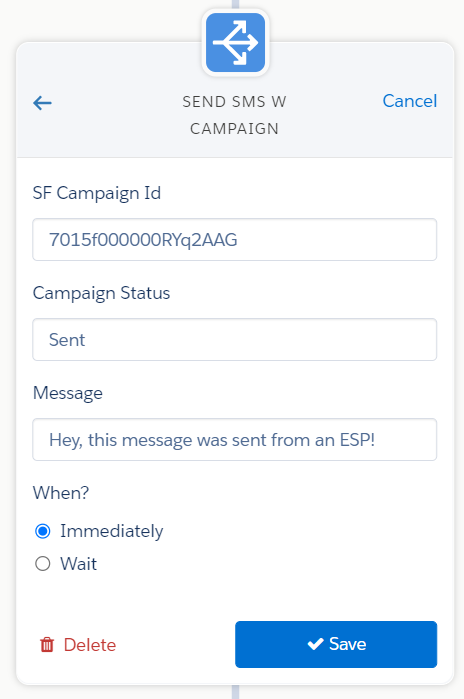This screenshot has height=699, width=464.
Task: Edit the Message text field
Action: pos(234,439)
